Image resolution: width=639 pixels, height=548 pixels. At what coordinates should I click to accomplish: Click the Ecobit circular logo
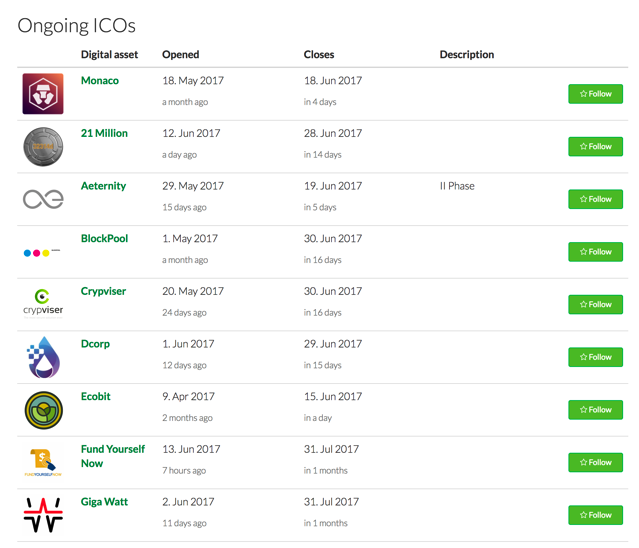tap(44, 410)
